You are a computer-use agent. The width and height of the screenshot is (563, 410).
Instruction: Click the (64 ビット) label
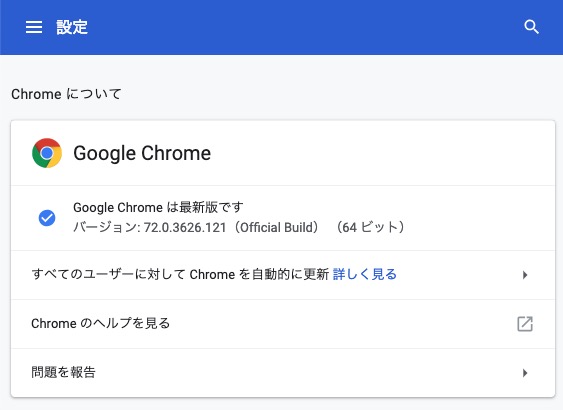(x=371, y=228)
